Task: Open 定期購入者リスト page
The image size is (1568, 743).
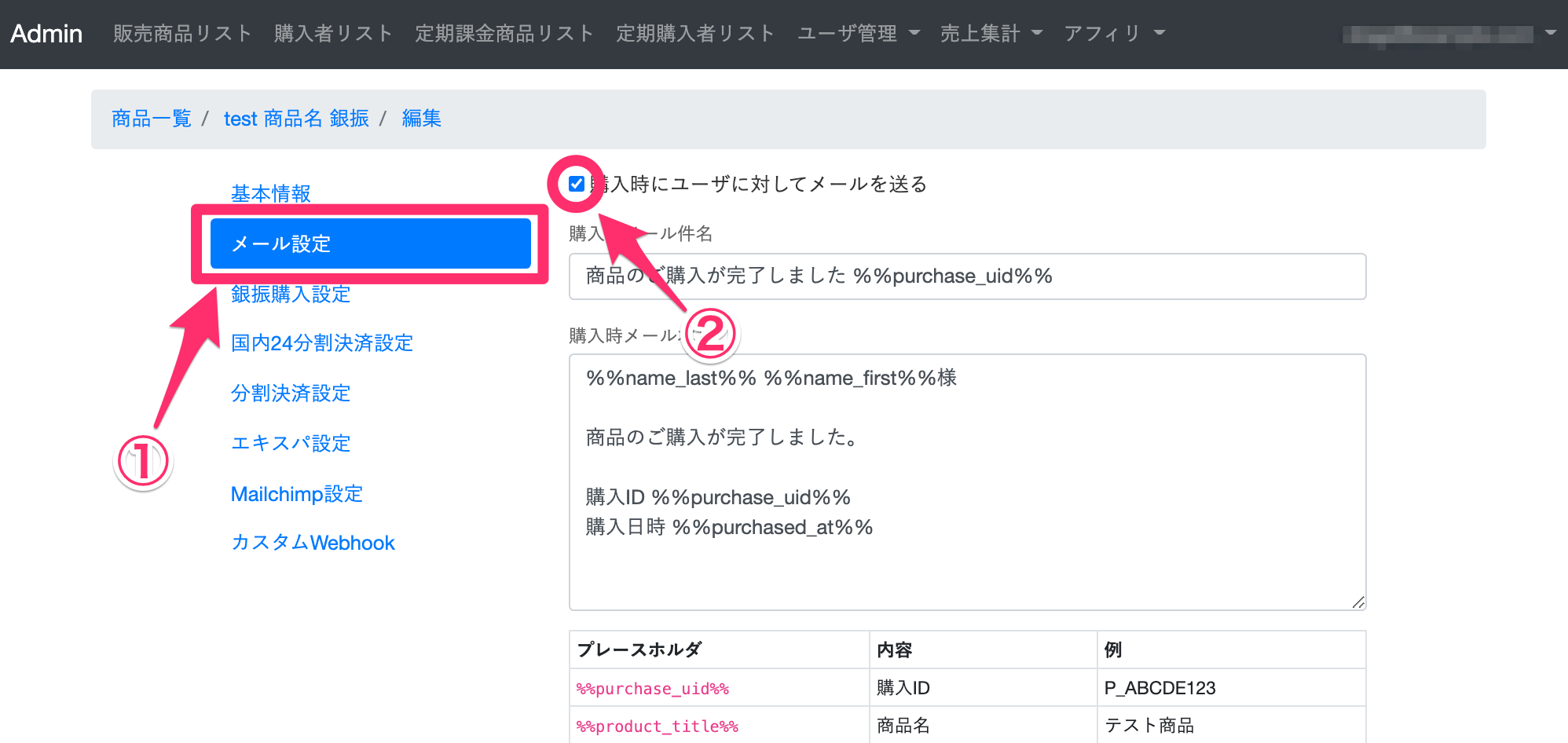Action: (x=695, y=33)
